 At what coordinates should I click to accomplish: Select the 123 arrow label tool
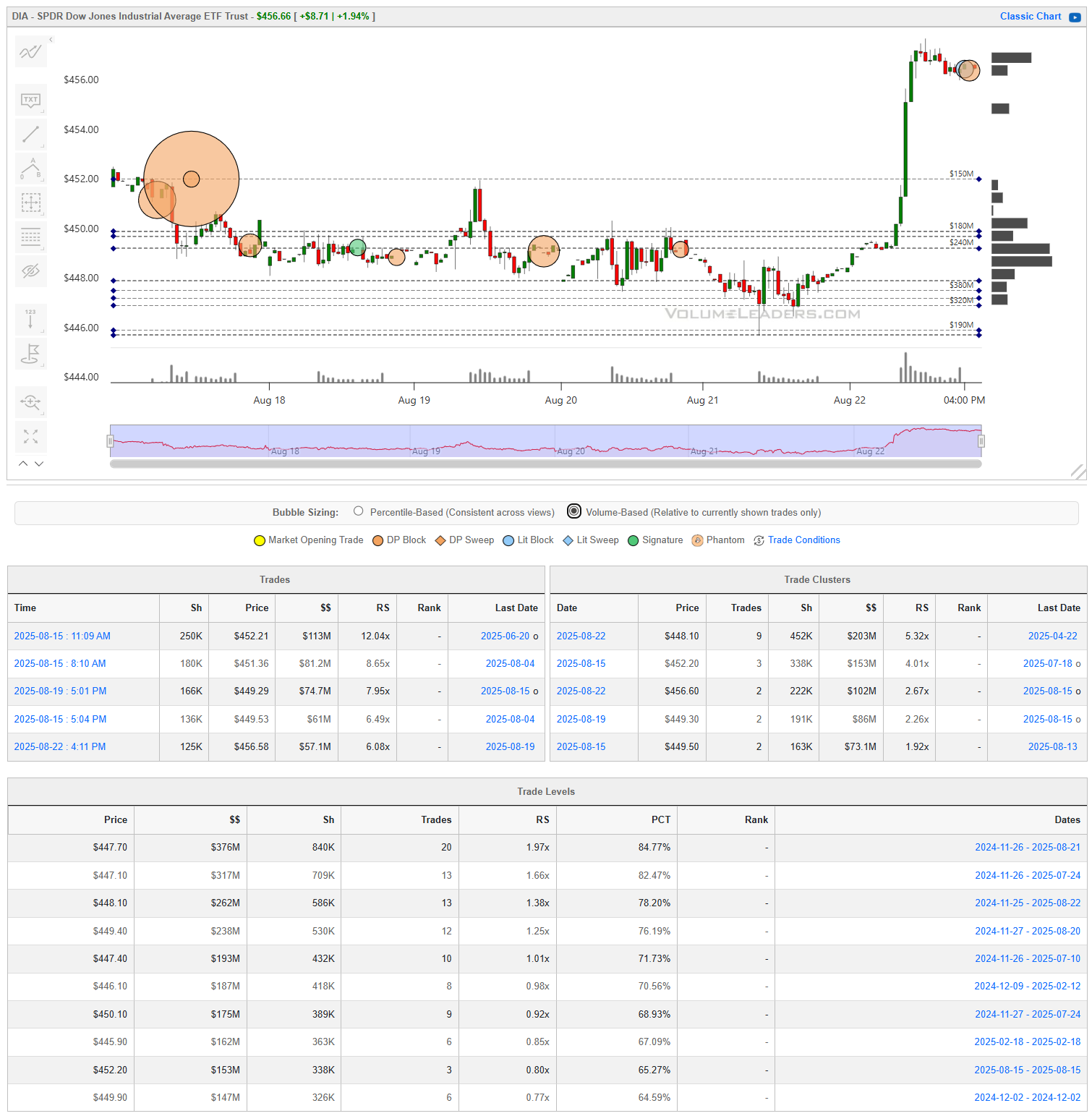tap(31, 319)
